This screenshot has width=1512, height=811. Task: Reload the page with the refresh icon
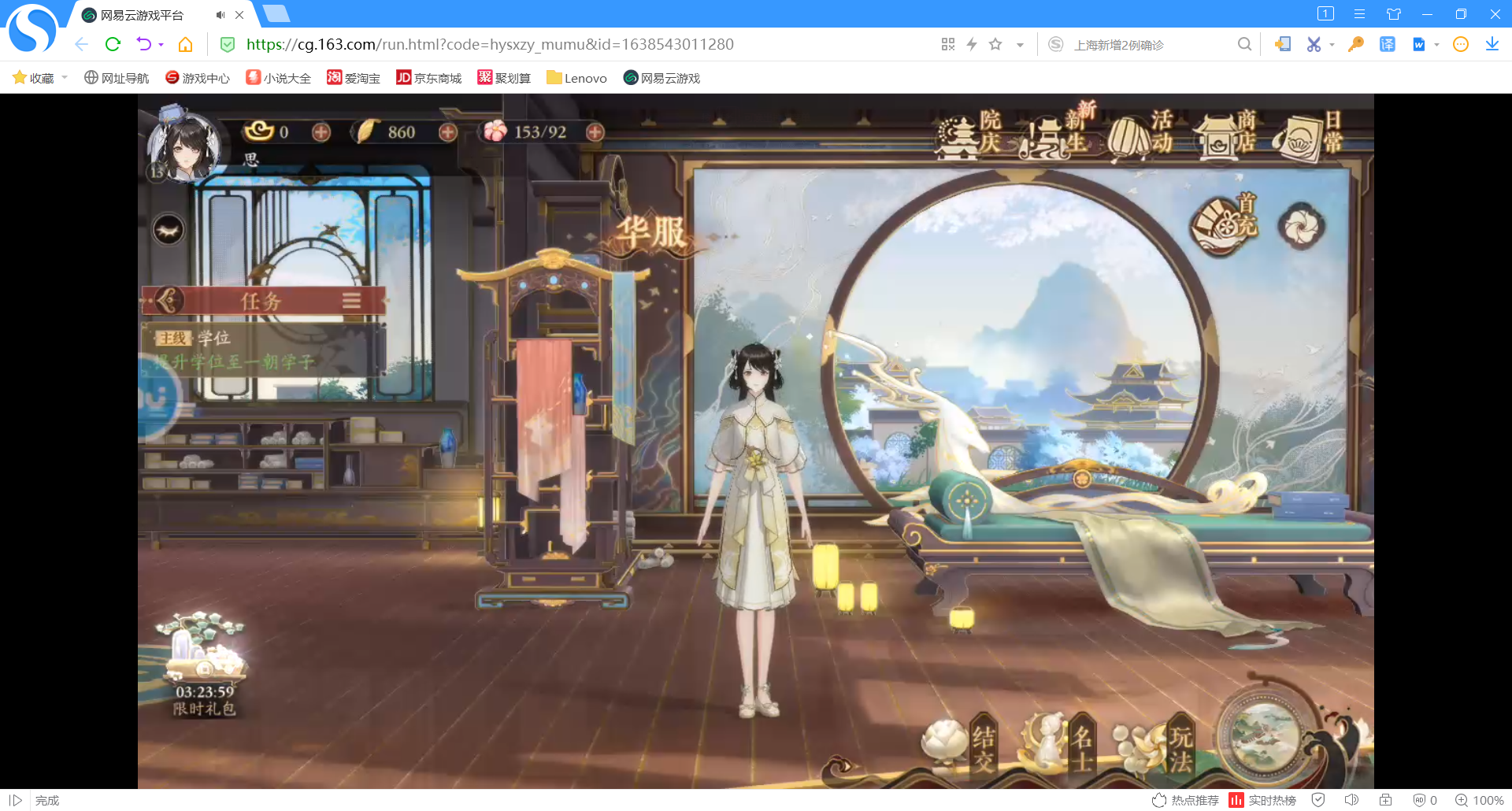113,44
